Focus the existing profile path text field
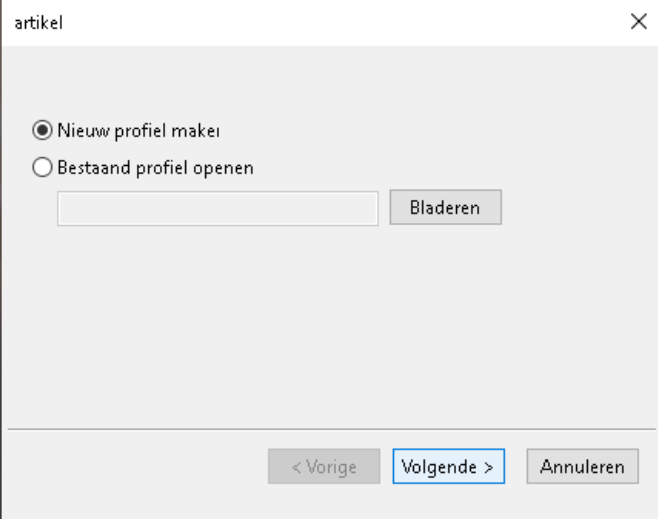658x519 pixels. [217, 208]
